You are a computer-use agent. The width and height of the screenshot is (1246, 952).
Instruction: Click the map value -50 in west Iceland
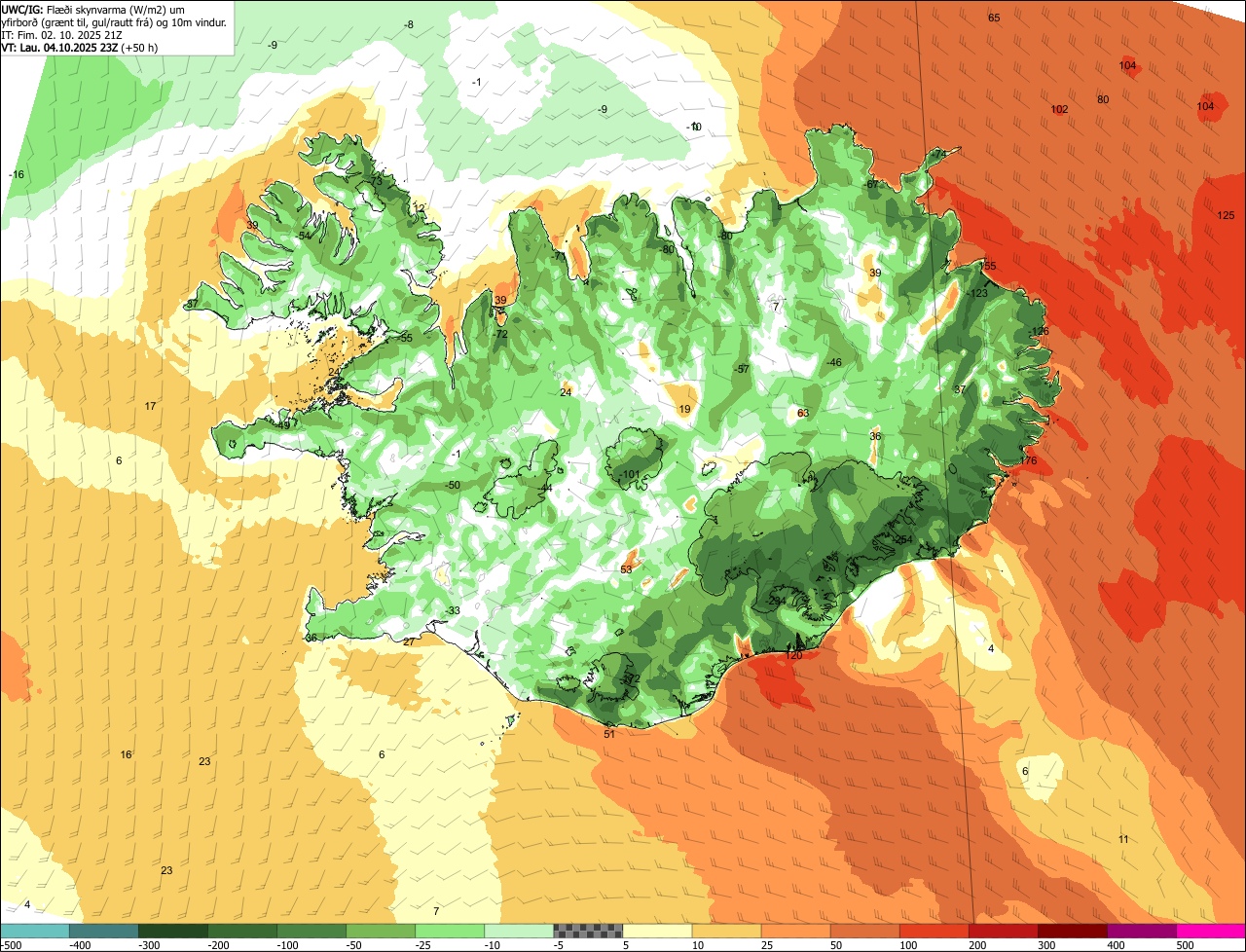pos(453,485)
